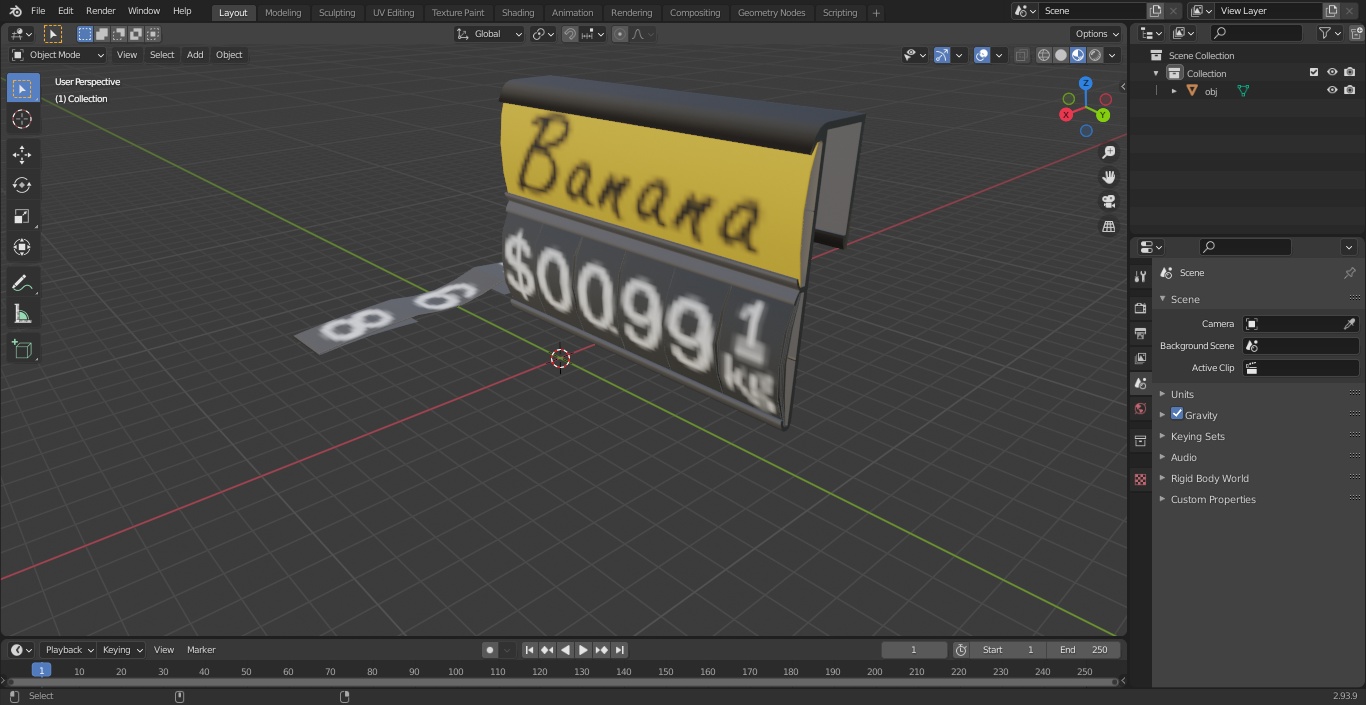The image size is (1366, 705).
Task: Open the File menu
Action: 38,11
